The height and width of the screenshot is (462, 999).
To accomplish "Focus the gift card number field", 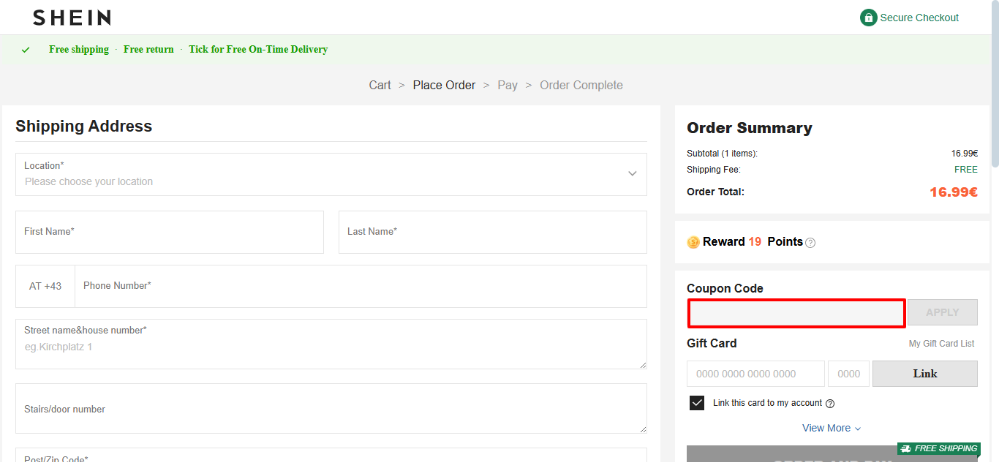I will [x=756, y=373].
